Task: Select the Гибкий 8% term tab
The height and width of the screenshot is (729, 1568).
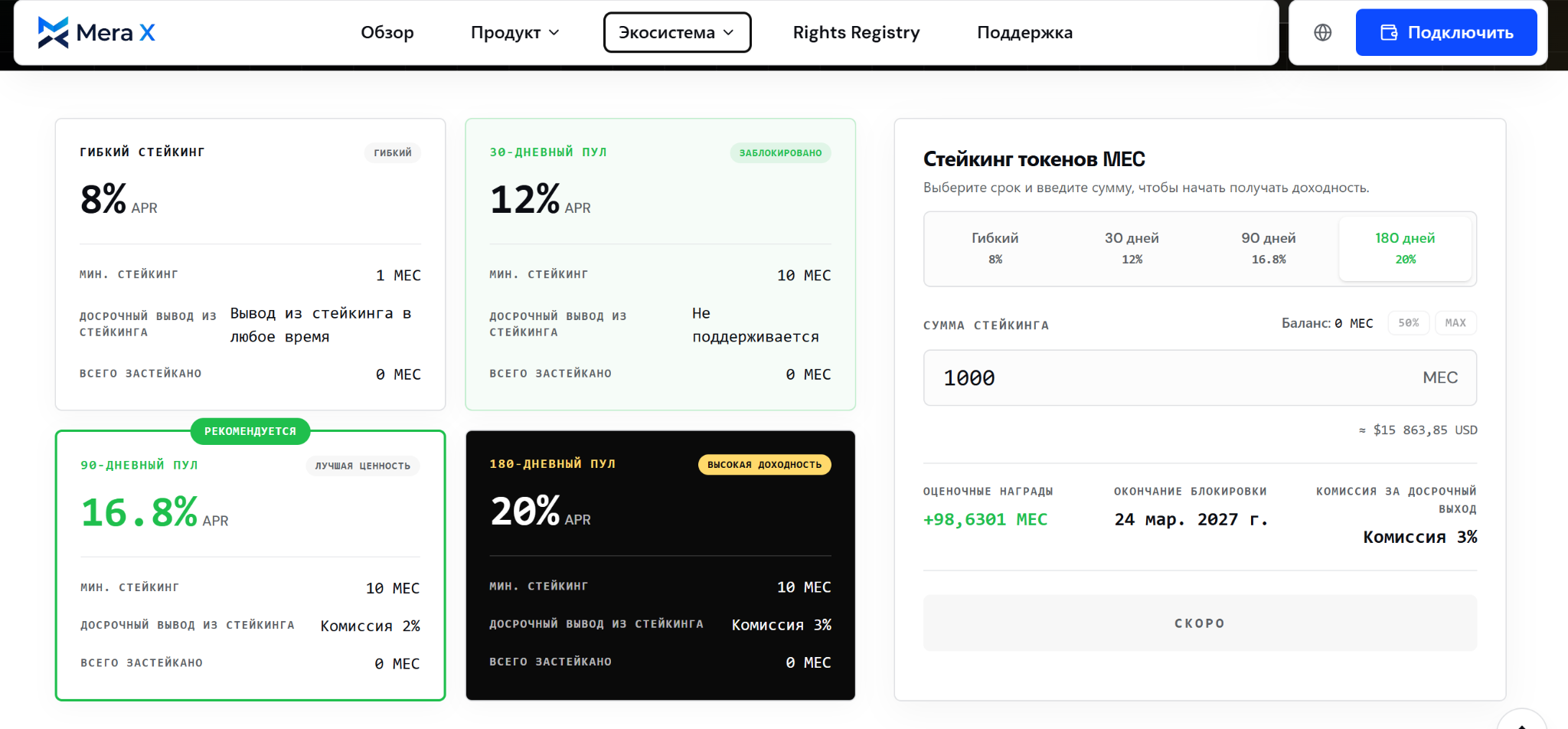Action: [x=995, y=248]
